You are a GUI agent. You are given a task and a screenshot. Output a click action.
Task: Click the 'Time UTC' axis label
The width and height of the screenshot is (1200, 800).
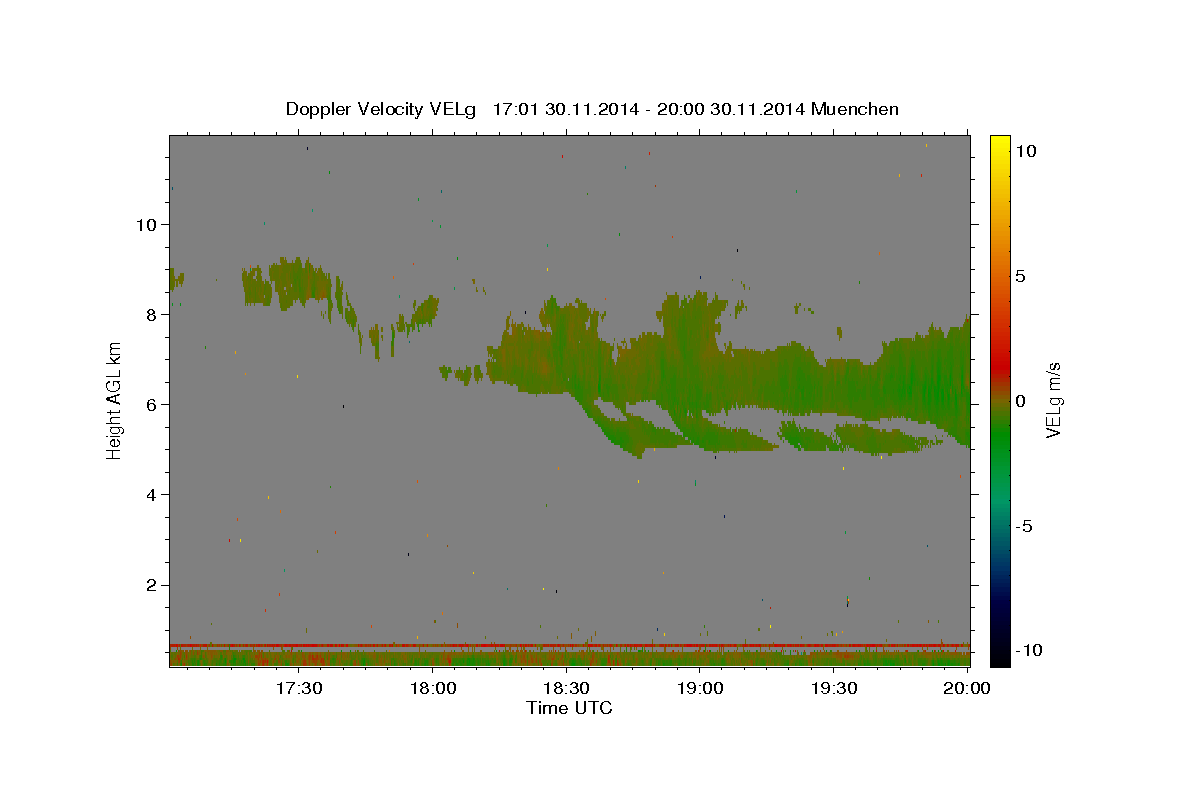pyautogui.click(x=569, y=708)
